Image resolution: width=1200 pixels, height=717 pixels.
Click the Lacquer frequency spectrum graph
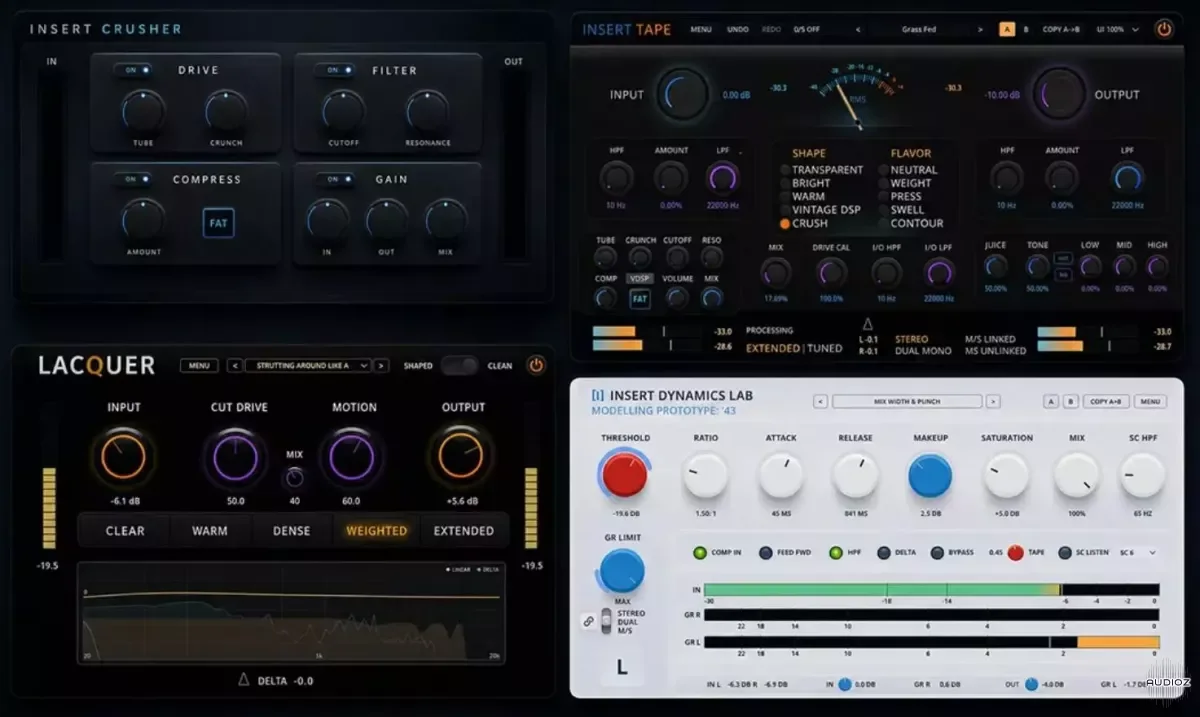(x=290, y=612)
